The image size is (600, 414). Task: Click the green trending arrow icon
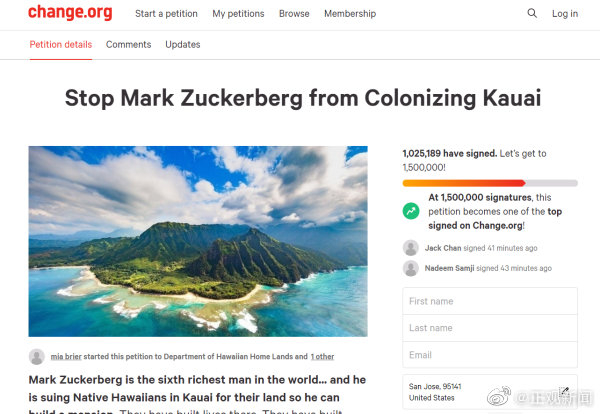410,211
